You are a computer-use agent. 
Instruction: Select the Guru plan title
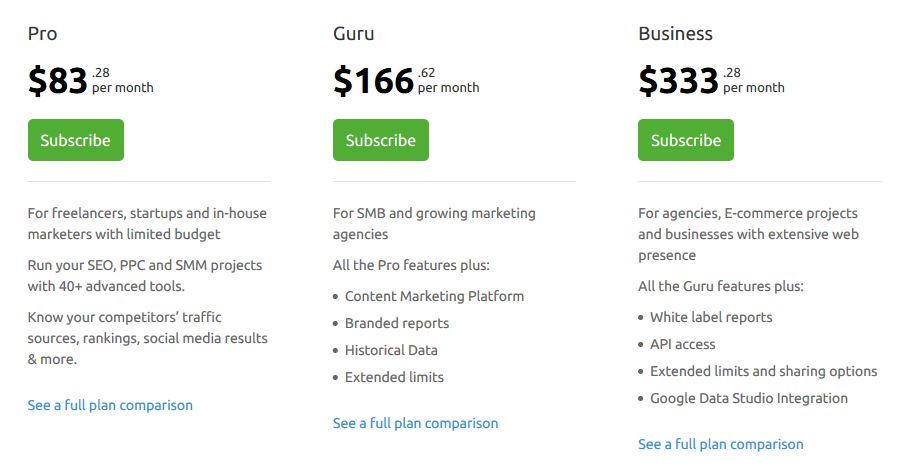point(354,34)
